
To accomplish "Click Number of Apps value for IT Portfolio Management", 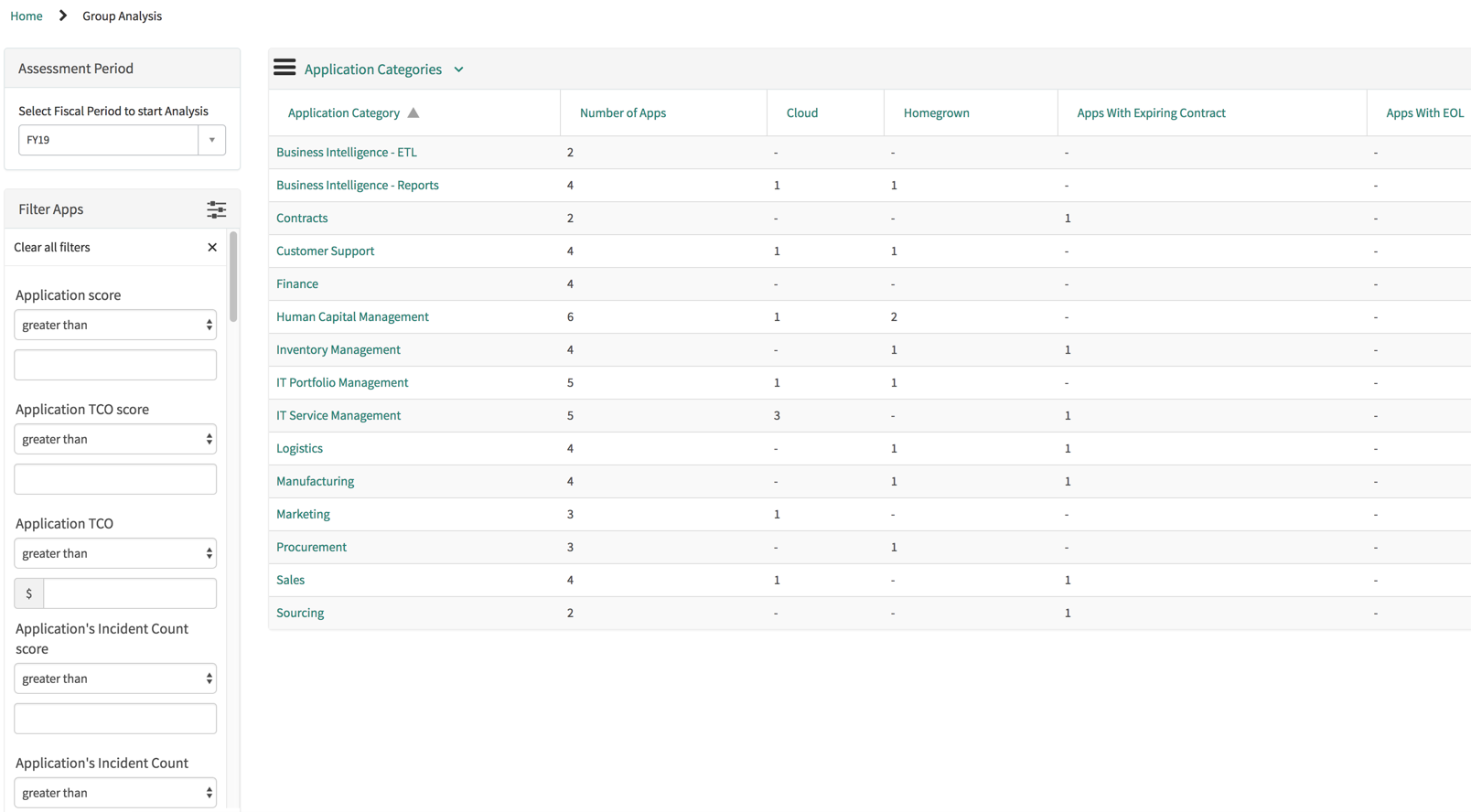I will coord(570,383).
